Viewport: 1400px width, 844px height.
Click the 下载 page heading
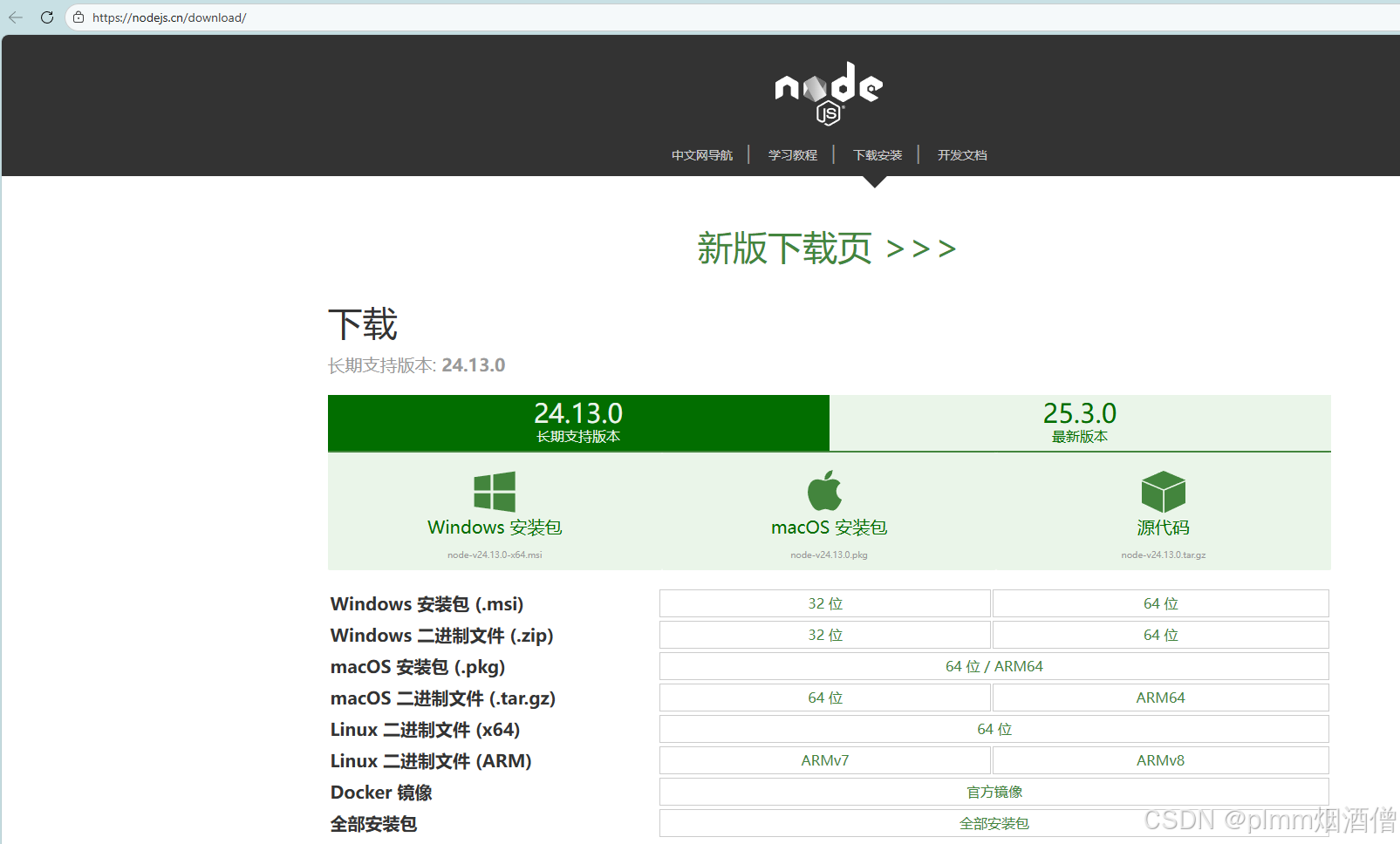[x=363, y=324]
